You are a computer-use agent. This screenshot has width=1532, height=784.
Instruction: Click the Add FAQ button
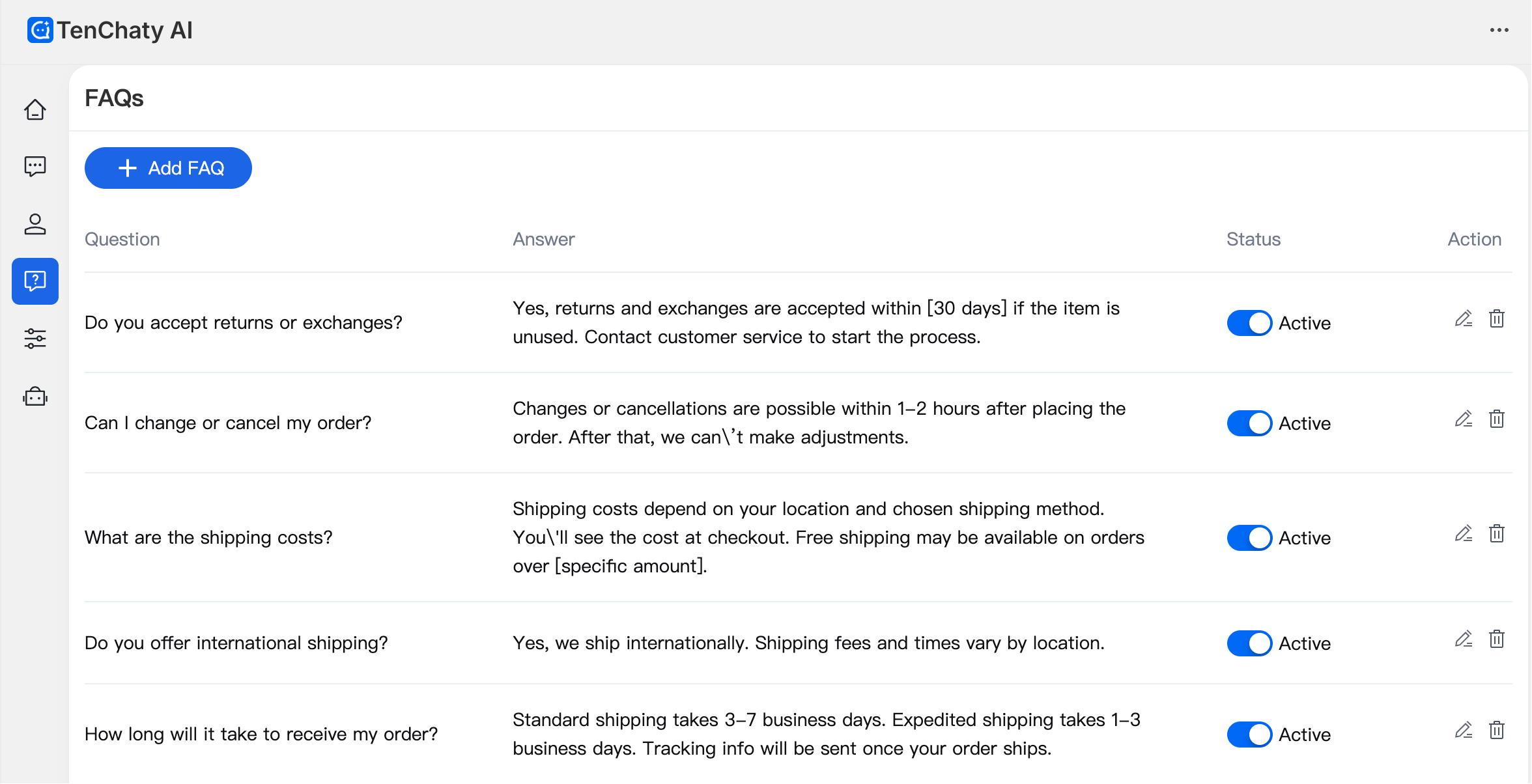pos(168,168)
